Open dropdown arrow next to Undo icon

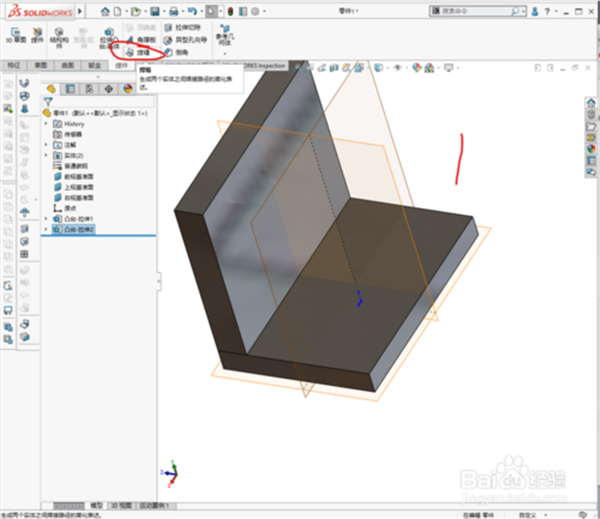pyautogui.click(x=201, y=11)
